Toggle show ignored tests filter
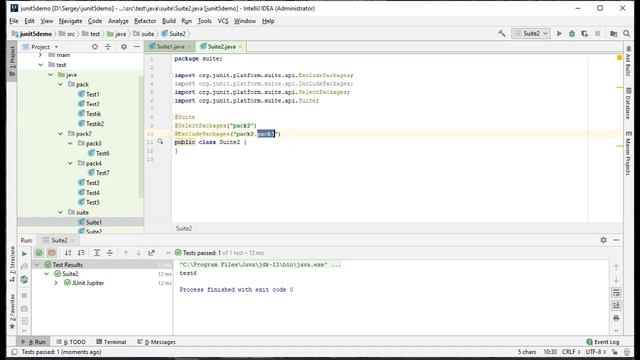The height and width of the screenshot is (360, 640). [x=51, y=253]
